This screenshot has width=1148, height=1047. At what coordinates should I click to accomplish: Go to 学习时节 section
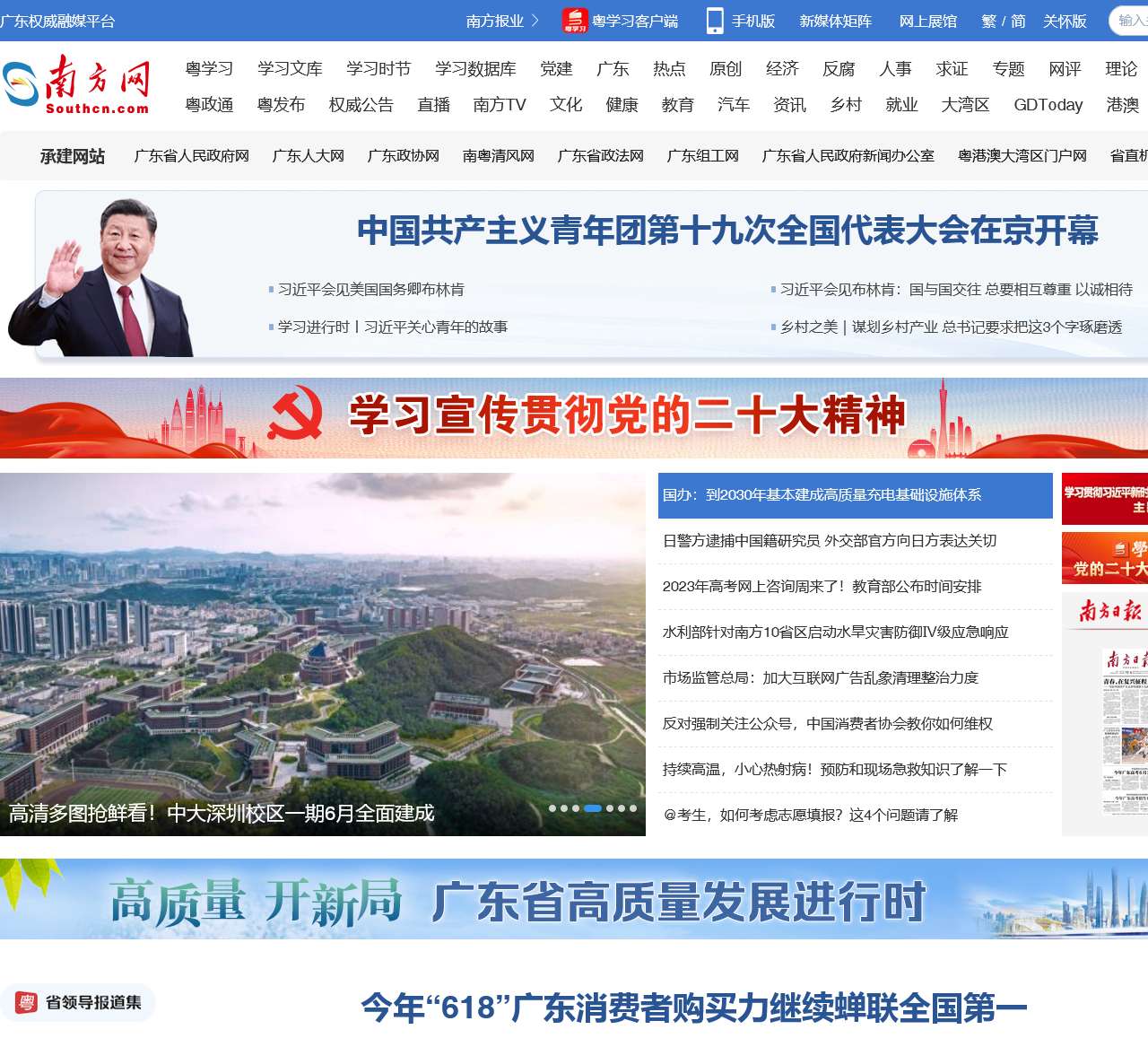pos(378,69)
